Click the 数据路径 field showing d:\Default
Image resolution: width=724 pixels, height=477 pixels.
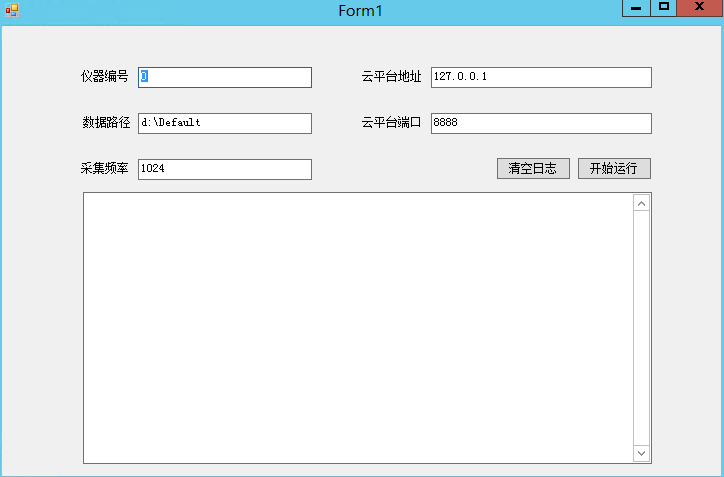[x=225, y=123]
